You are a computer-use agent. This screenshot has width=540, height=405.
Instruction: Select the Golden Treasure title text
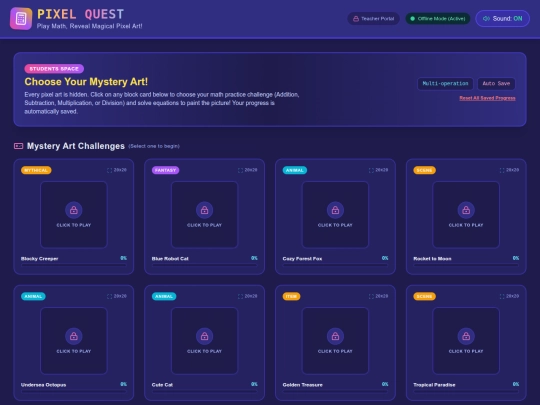[x=303, y=385]
